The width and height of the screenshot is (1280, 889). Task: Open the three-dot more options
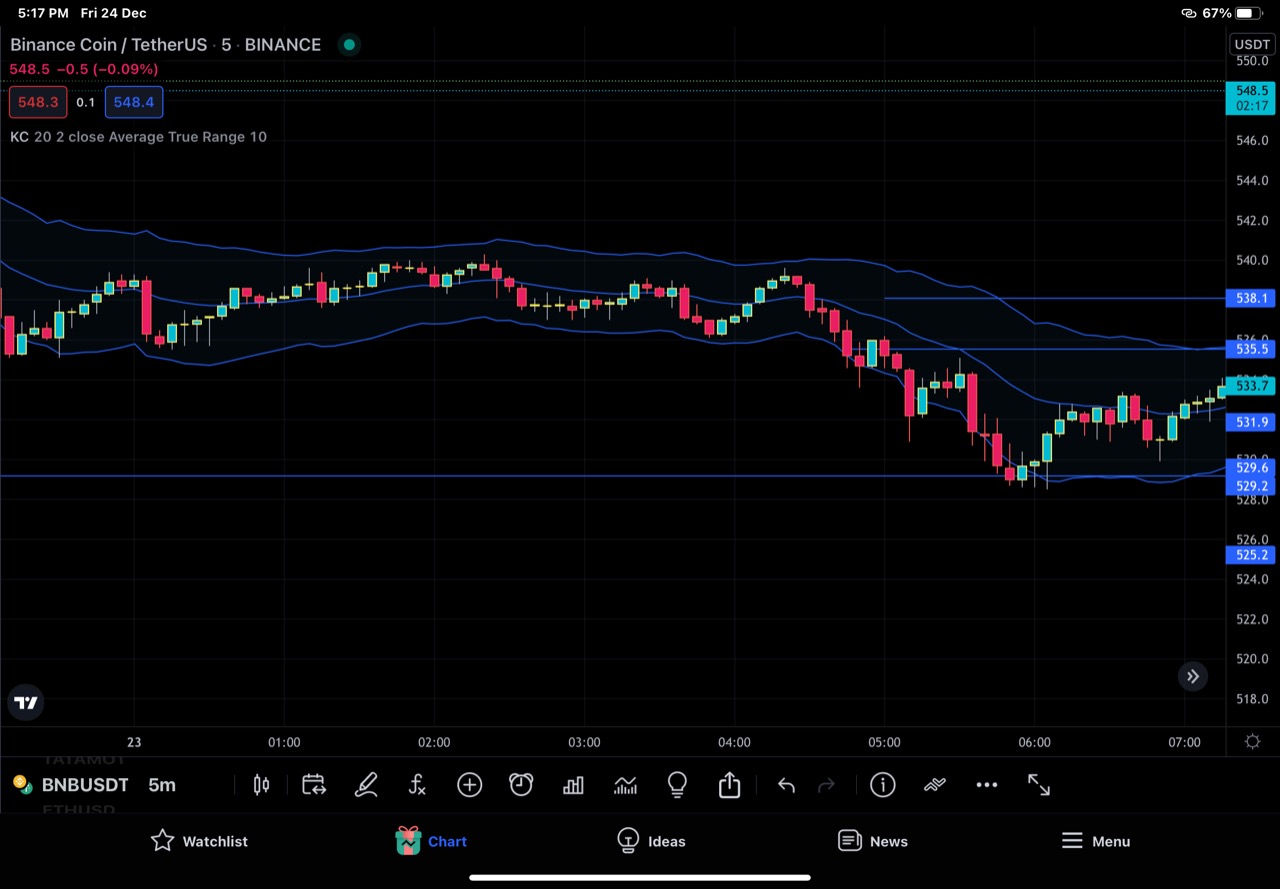[x=986, y=785]
